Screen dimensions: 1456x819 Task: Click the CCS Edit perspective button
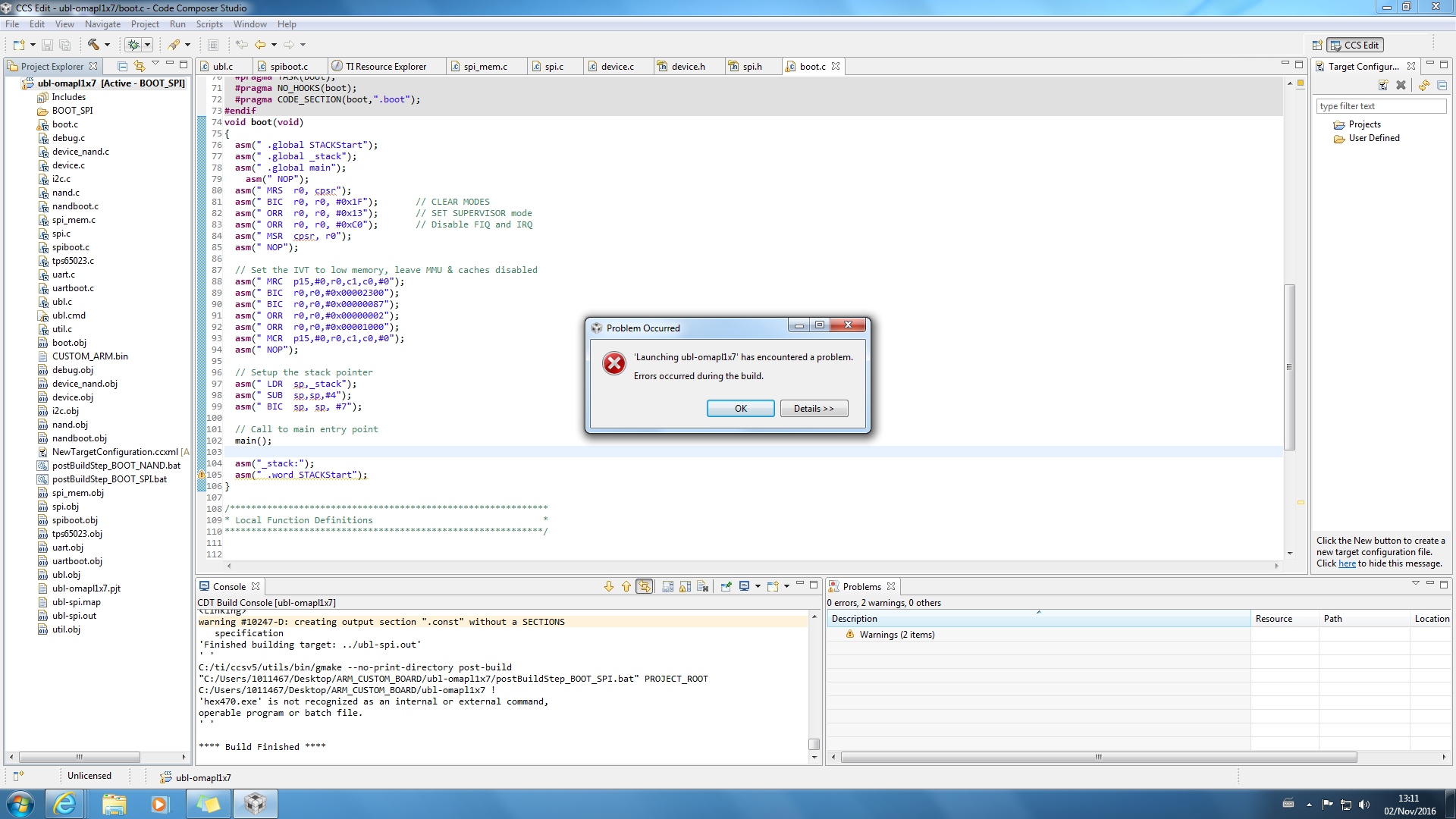[x=1355, y=45]
